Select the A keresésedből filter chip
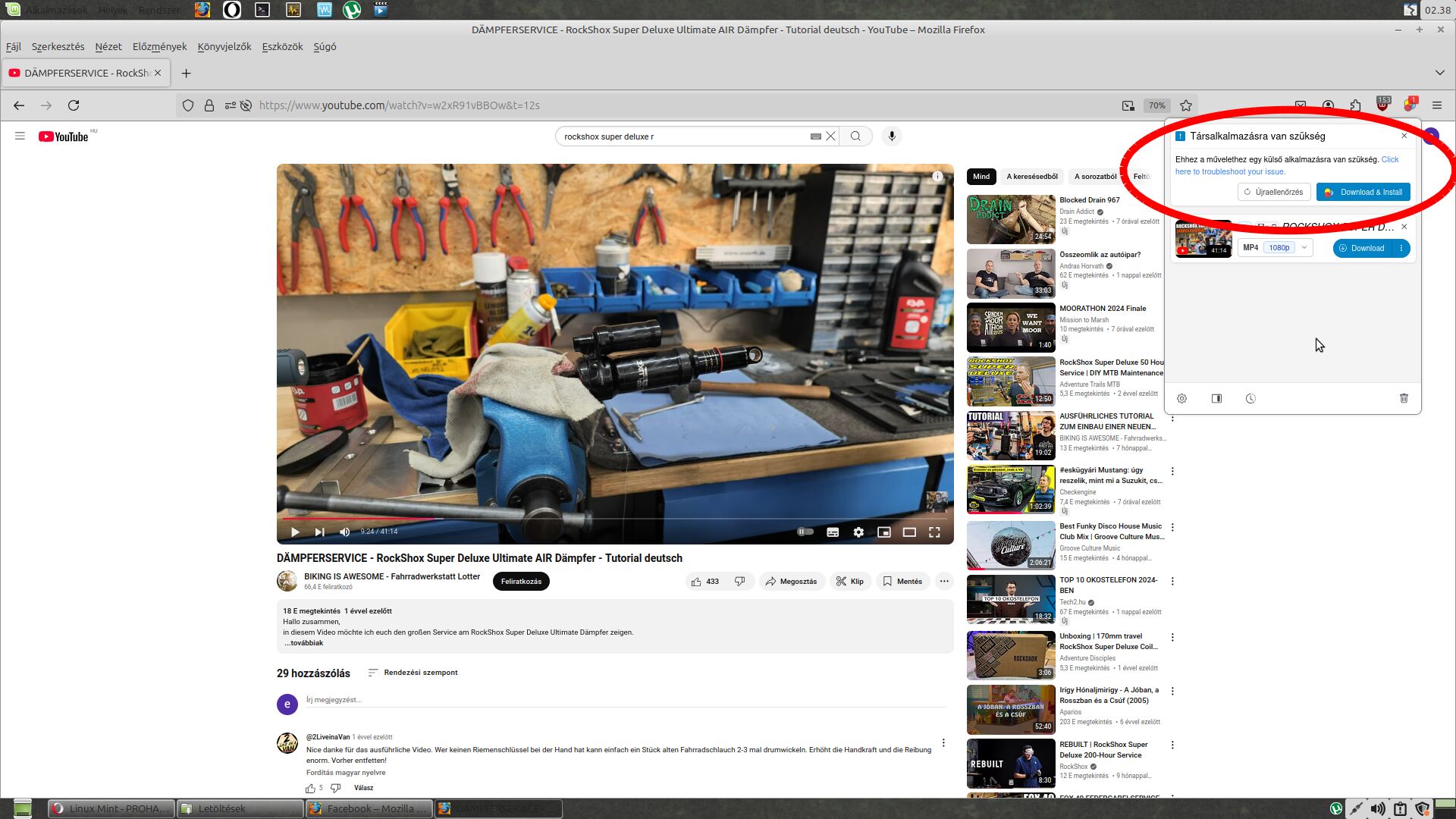The height and width of the screenshot is (819, 1456). tap(1031, 177)
